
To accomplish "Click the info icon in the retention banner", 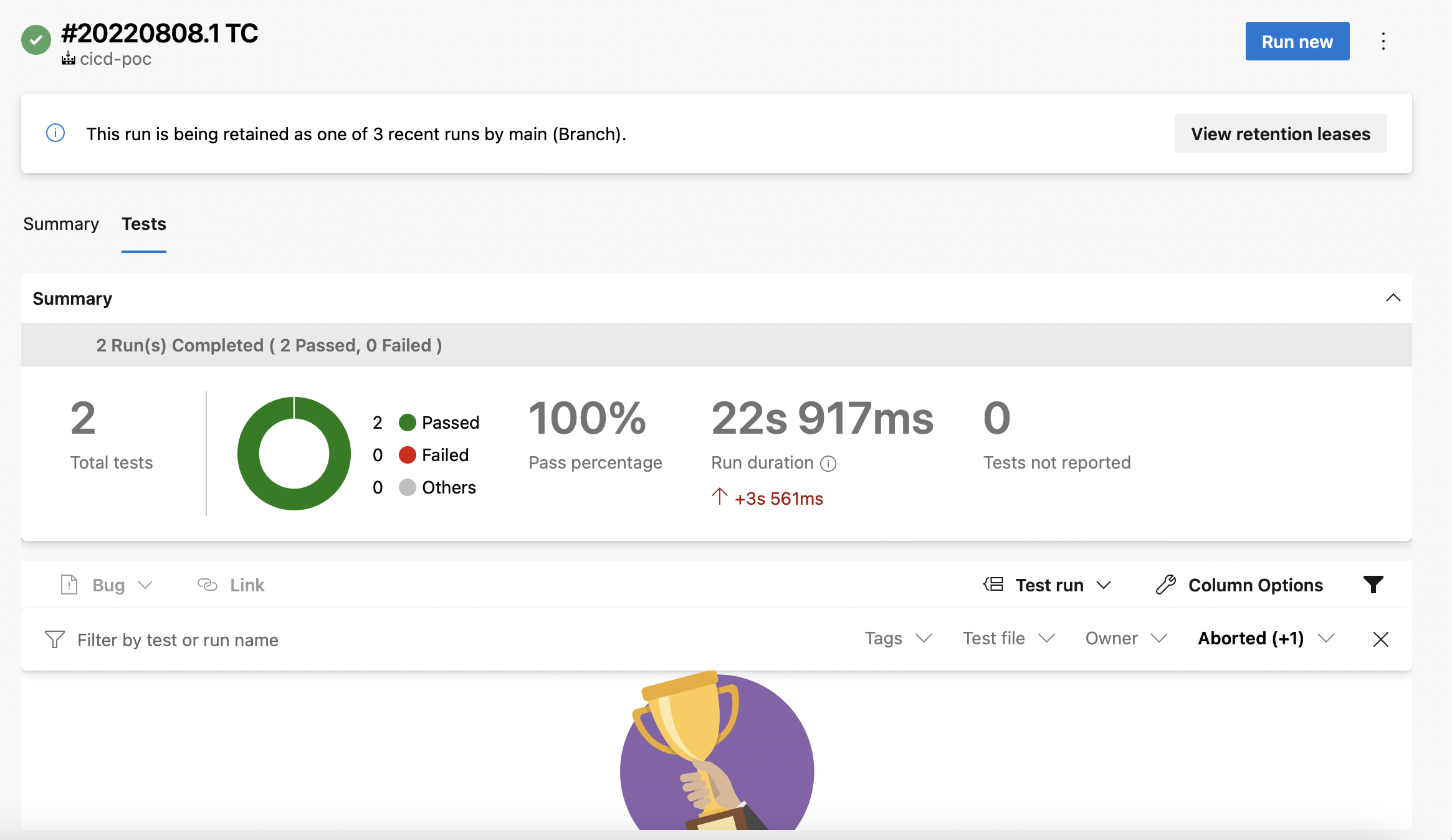I will pyautogui.click(x=55, y=133).
